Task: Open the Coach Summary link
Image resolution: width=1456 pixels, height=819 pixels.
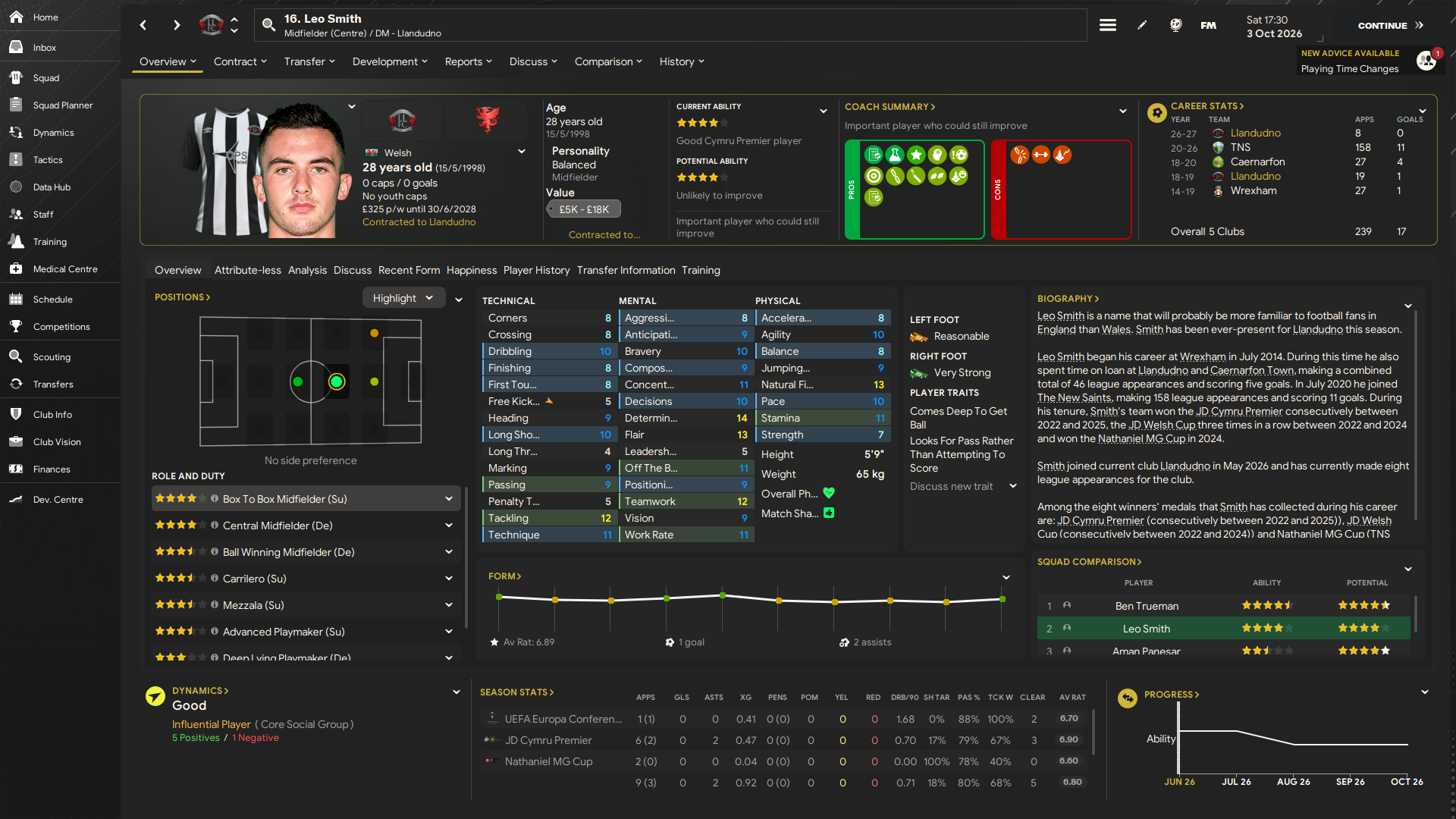Action: (x=890, y=107)
